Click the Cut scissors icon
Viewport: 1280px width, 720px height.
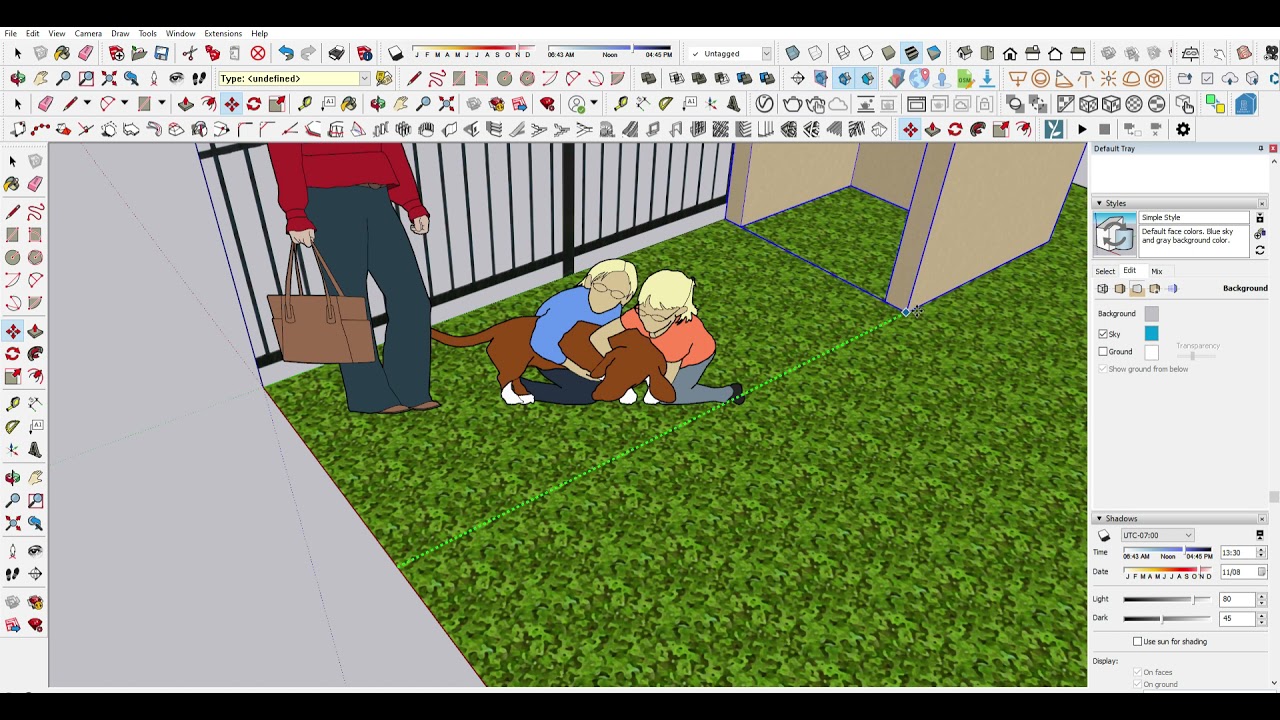189,53
